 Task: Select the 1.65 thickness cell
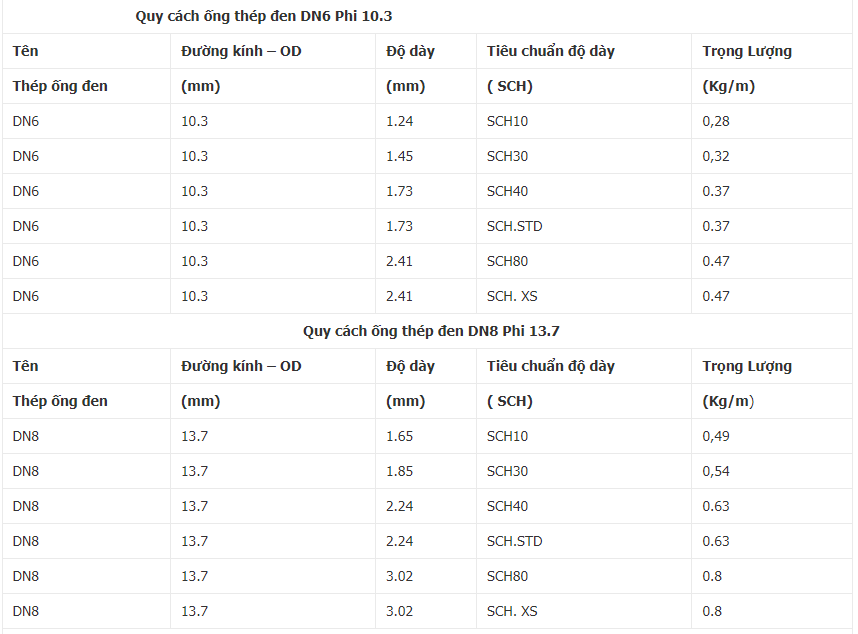(x=399, y=436)
